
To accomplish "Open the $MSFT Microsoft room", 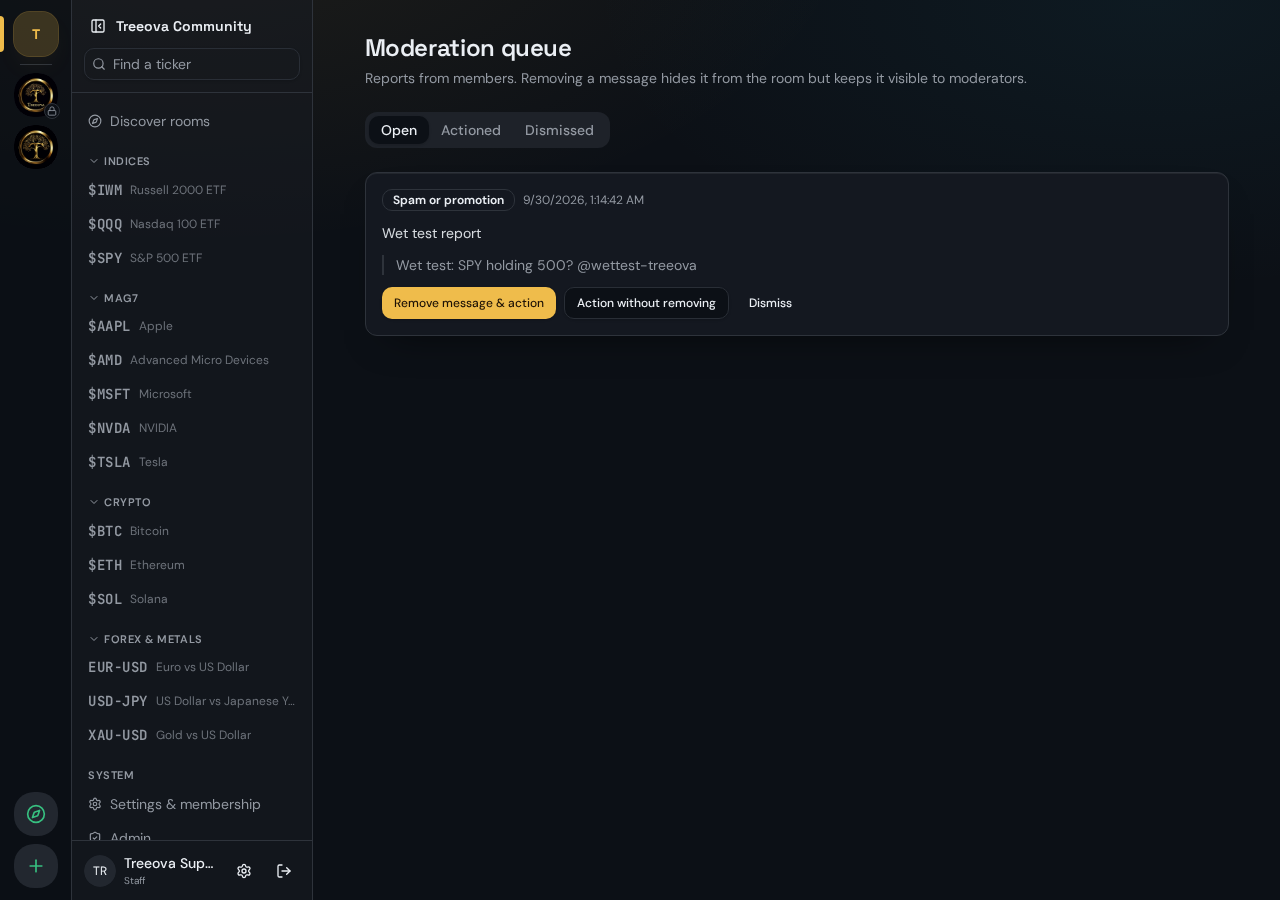I will (x=192, y=394).
